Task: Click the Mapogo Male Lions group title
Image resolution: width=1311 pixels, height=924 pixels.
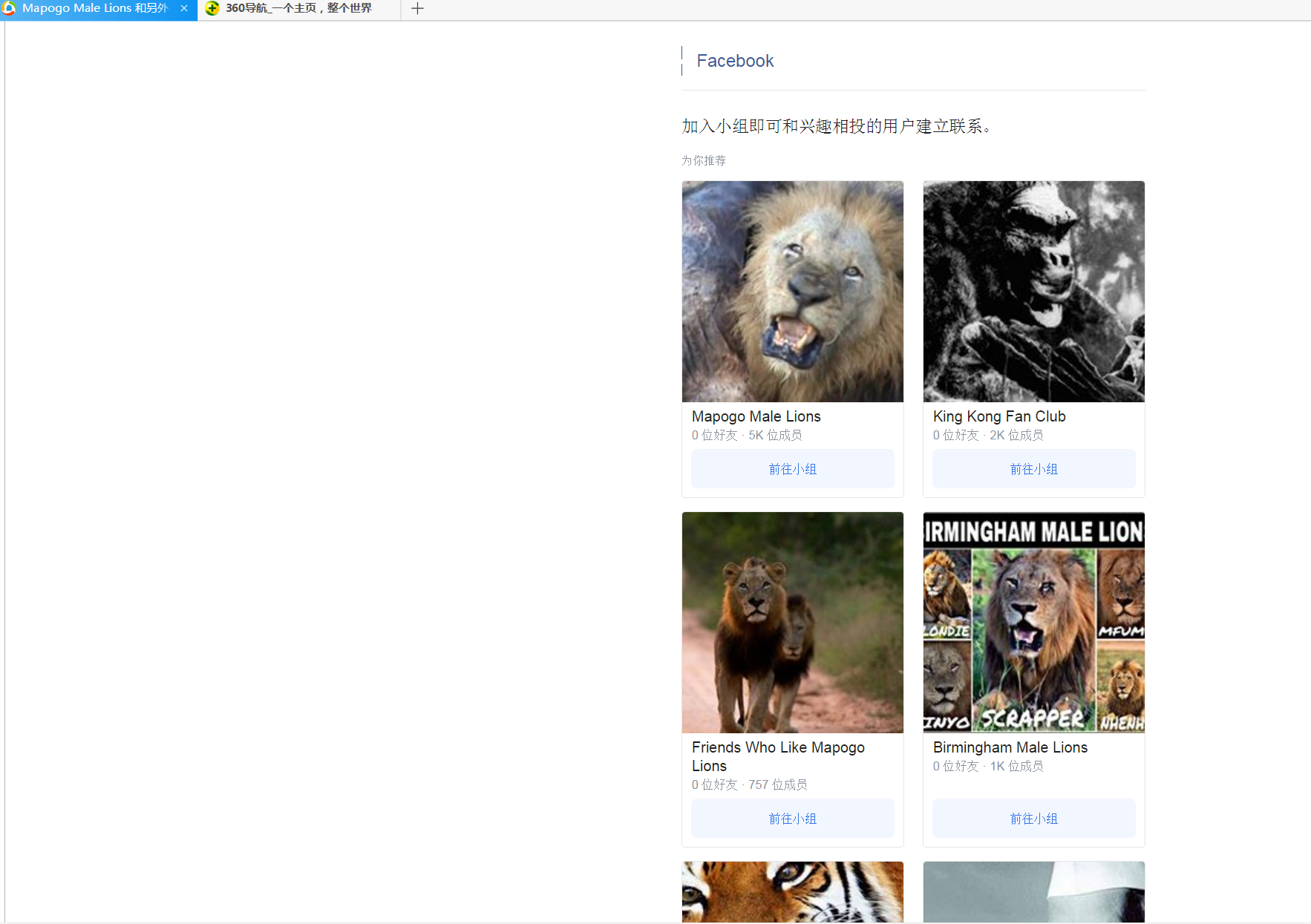Action: (x=756, y=416)
